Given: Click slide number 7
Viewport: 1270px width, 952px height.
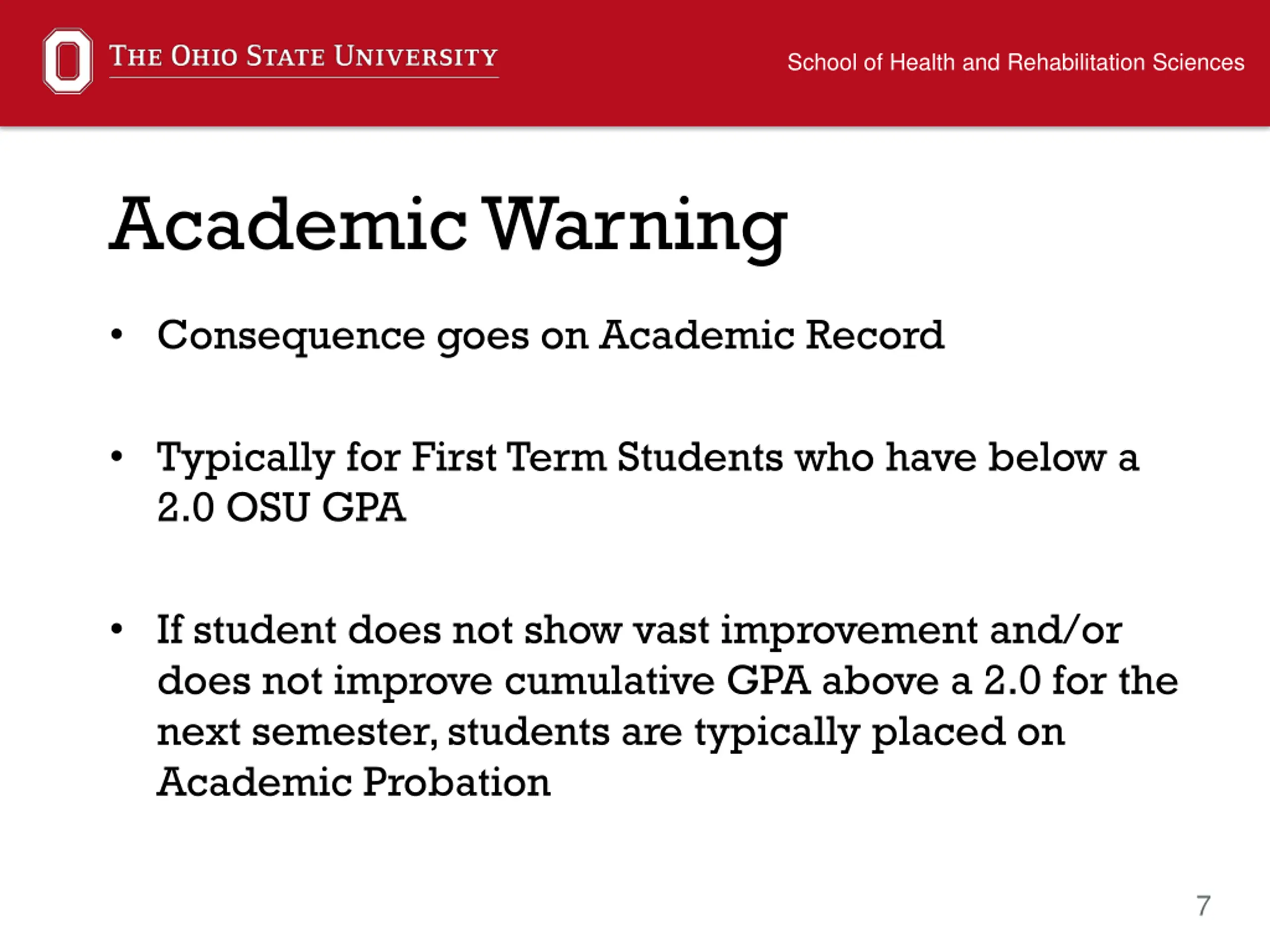Looking at the screenshot, I should [x=1204, y=906].
